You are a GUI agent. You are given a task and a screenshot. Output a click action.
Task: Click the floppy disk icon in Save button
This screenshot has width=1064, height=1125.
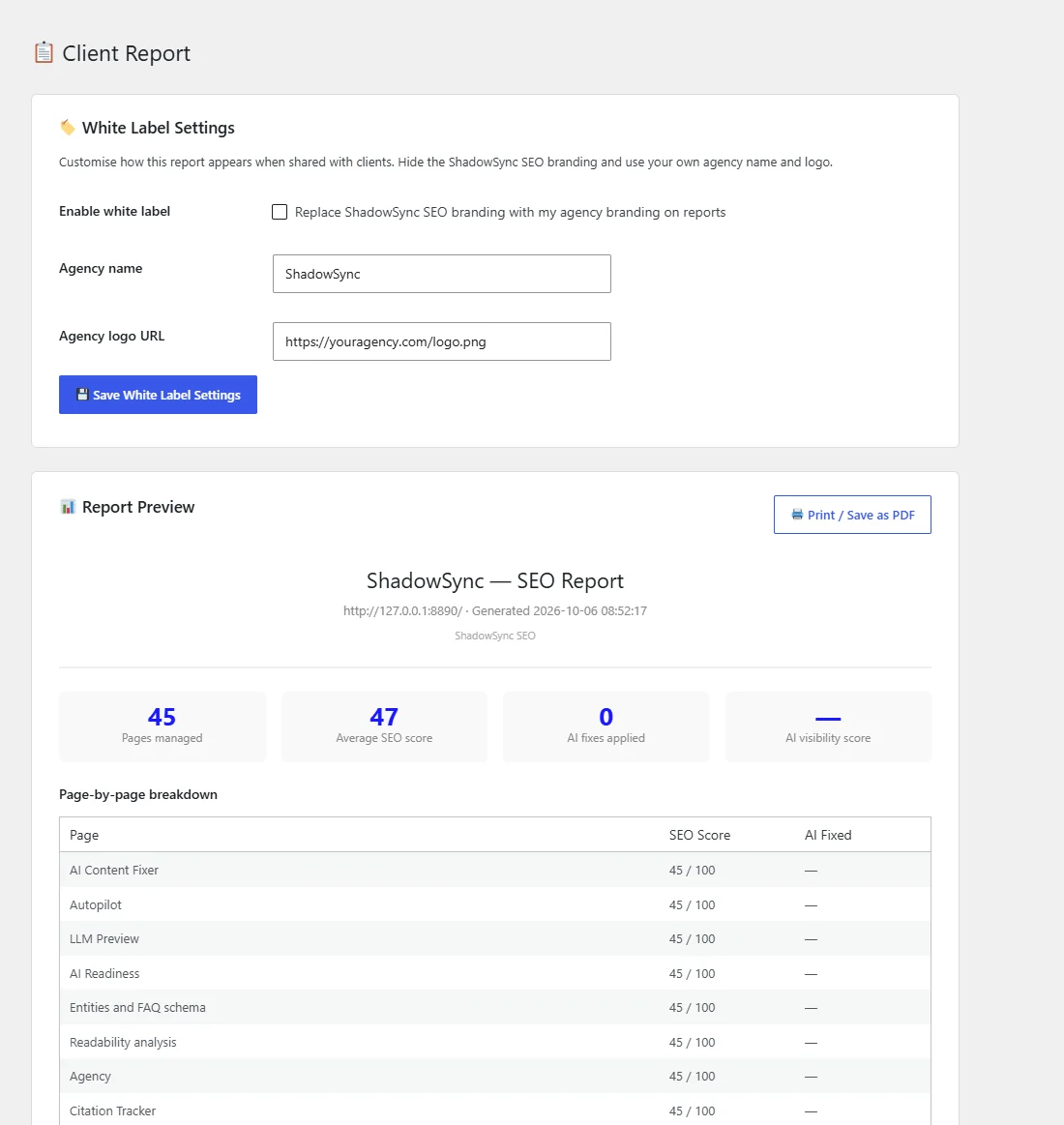pos(82,395)
